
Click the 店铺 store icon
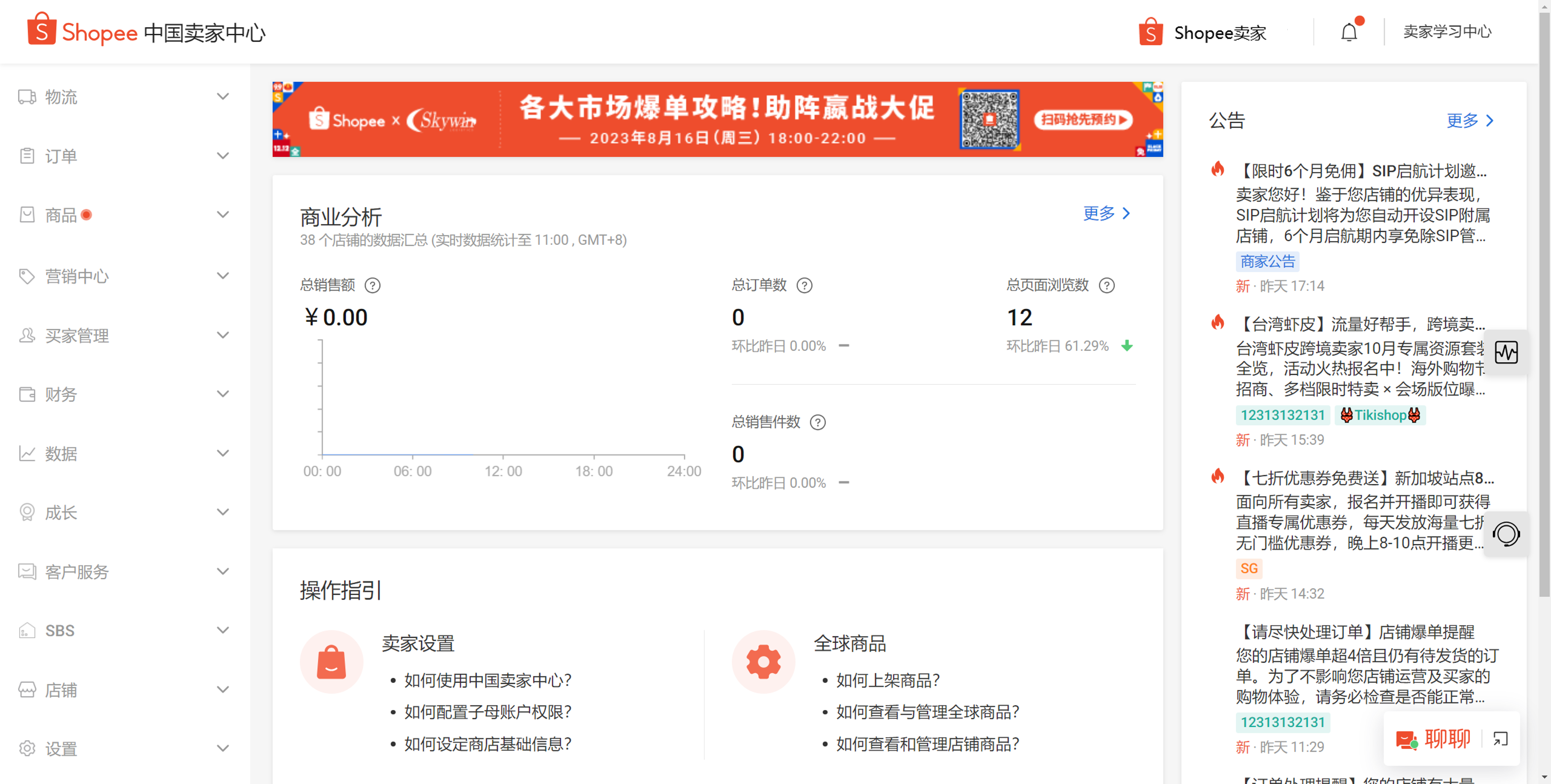27,689
